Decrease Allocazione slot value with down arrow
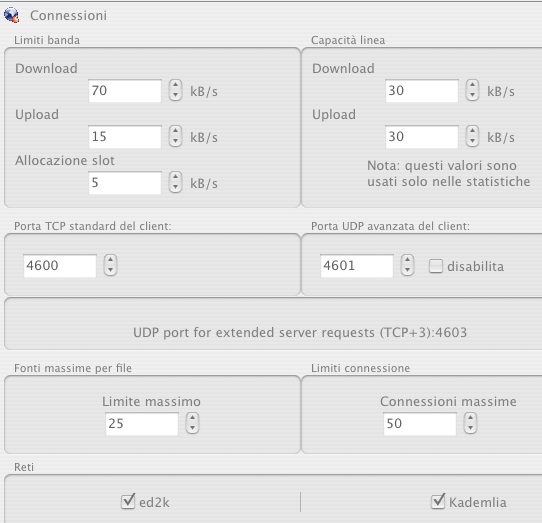 click(x=176, y=187)
